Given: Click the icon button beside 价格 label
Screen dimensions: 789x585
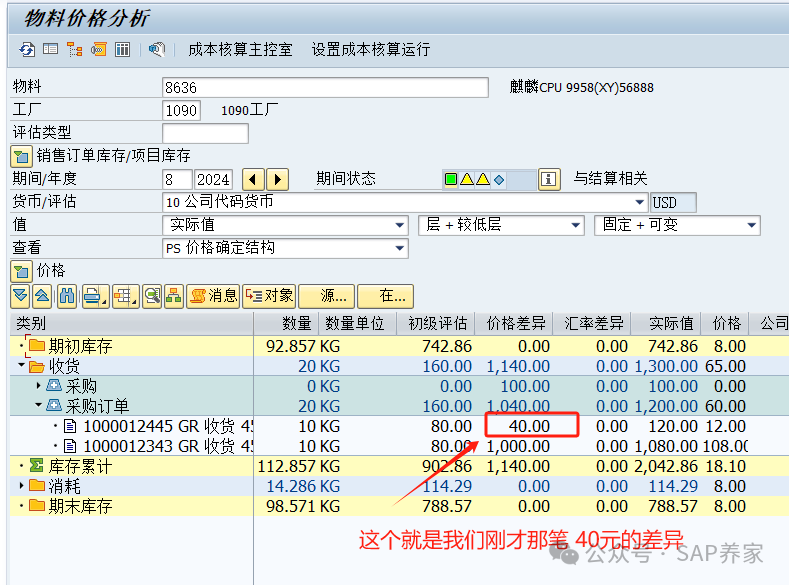Looking at the screenshot, I should pos(21,271).
